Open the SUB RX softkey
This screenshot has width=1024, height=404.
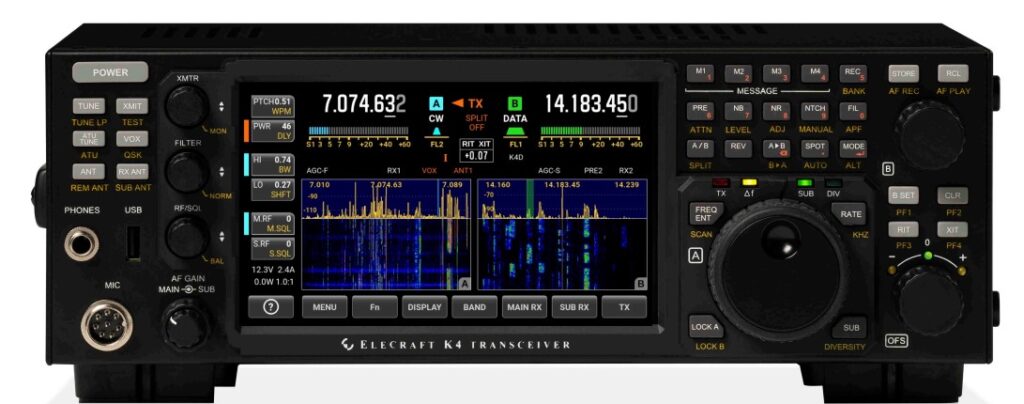pyautogui.click(x=574, y=307)
